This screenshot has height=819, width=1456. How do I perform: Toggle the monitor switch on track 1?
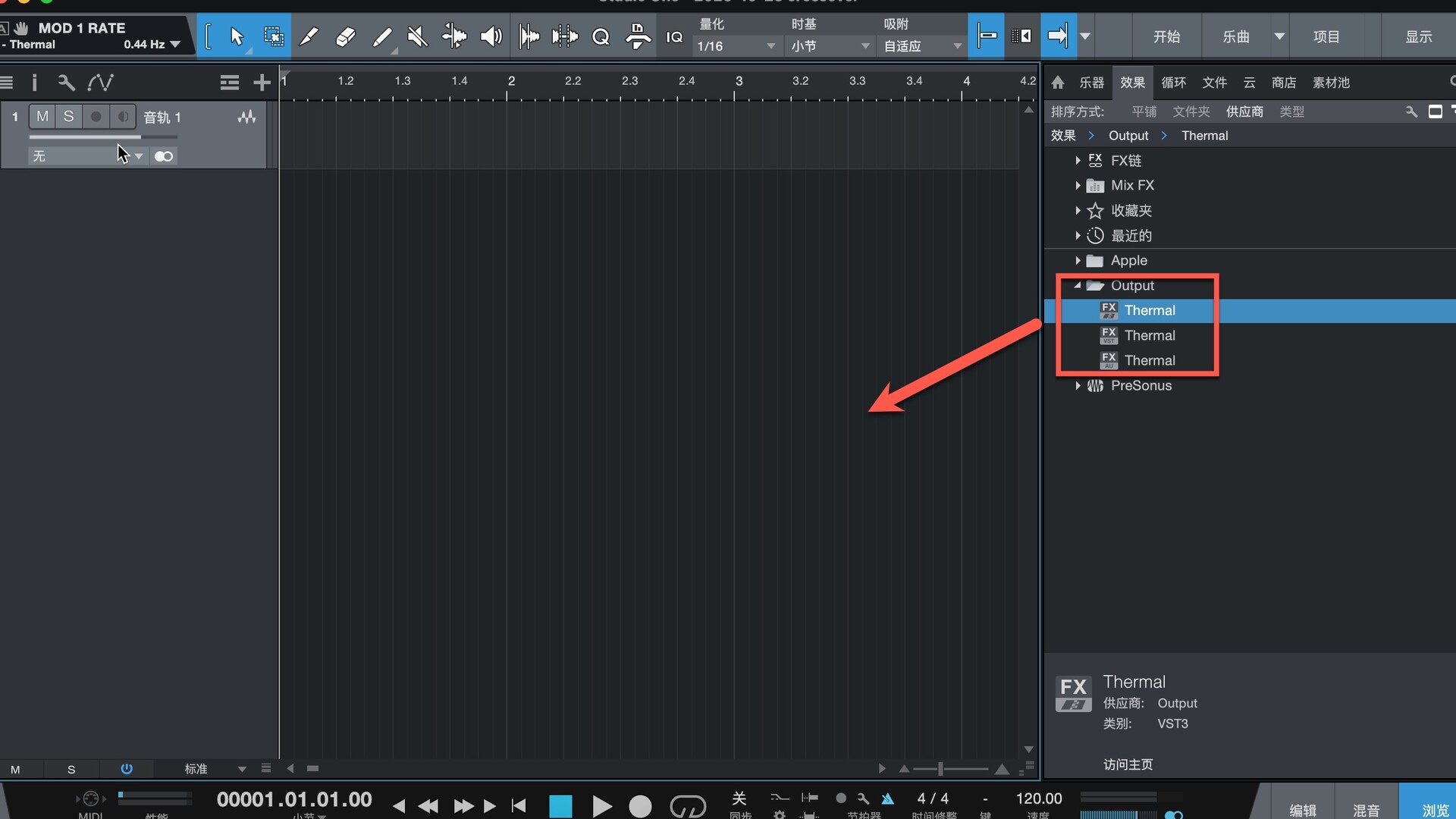(123, 116)
